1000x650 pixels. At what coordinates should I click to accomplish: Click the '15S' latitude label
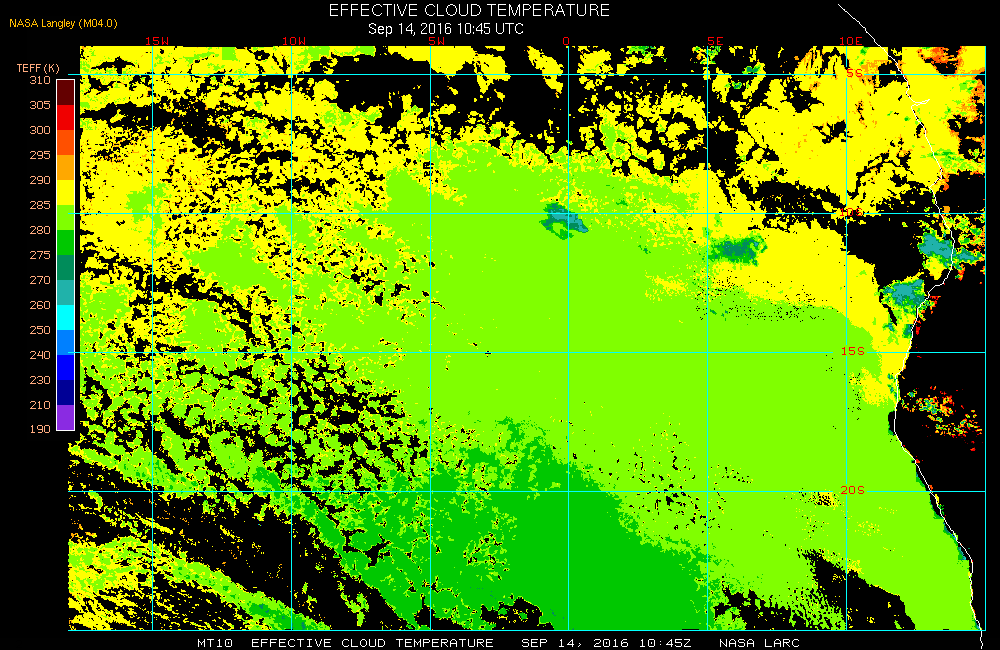pos(853,351)
